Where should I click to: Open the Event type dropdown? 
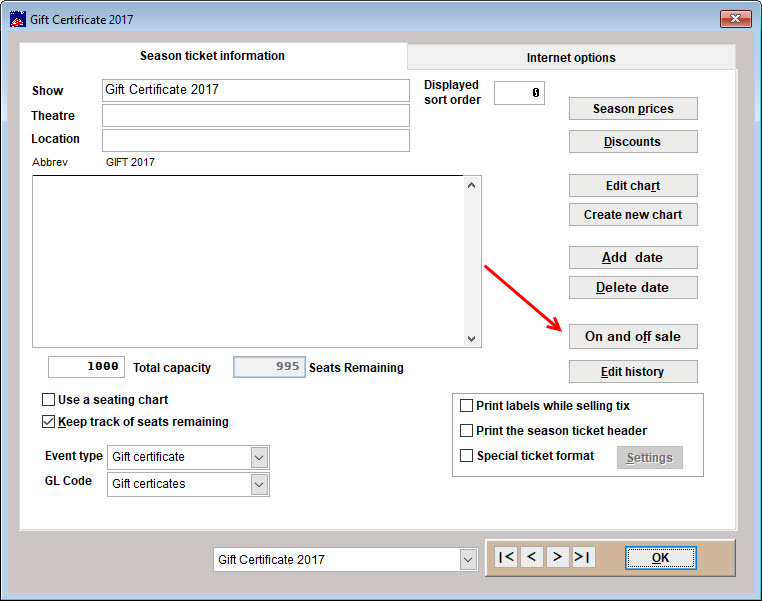(x=259, y=457)
